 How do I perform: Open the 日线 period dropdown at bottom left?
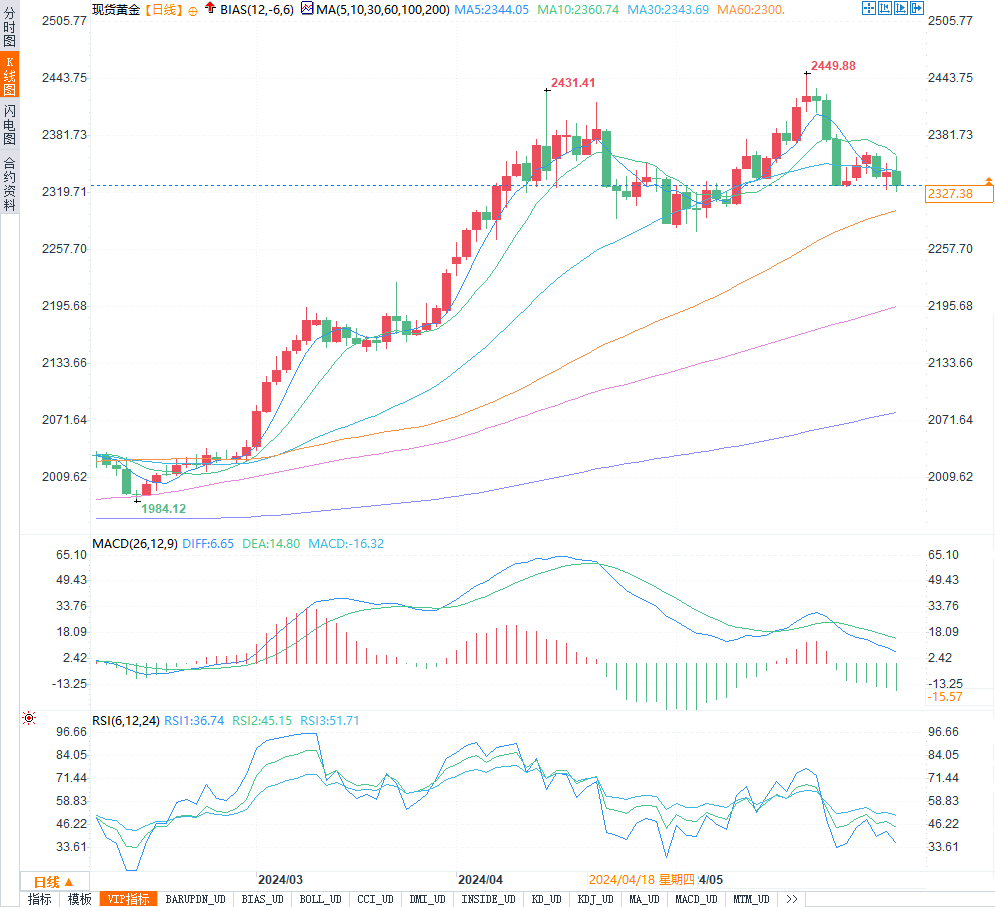tap(52, 881)
